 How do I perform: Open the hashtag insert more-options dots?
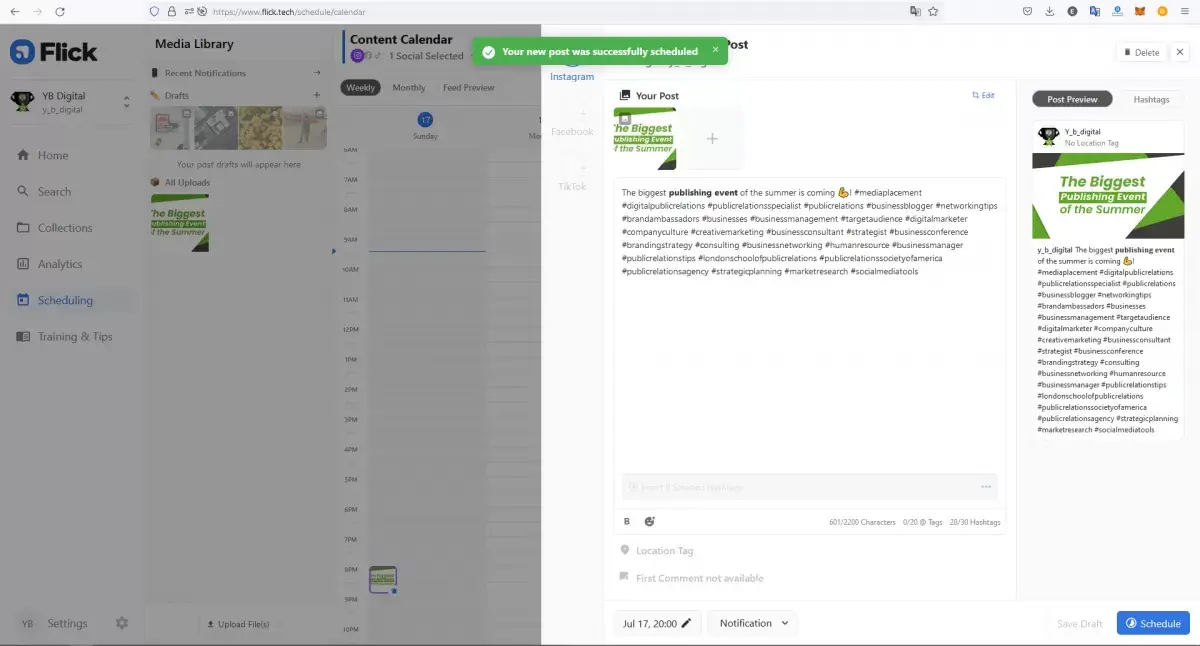(986, 487)
